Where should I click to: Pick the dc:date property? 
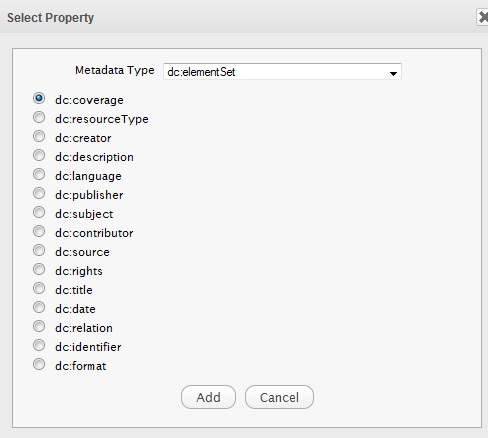[x=39, y=307]
